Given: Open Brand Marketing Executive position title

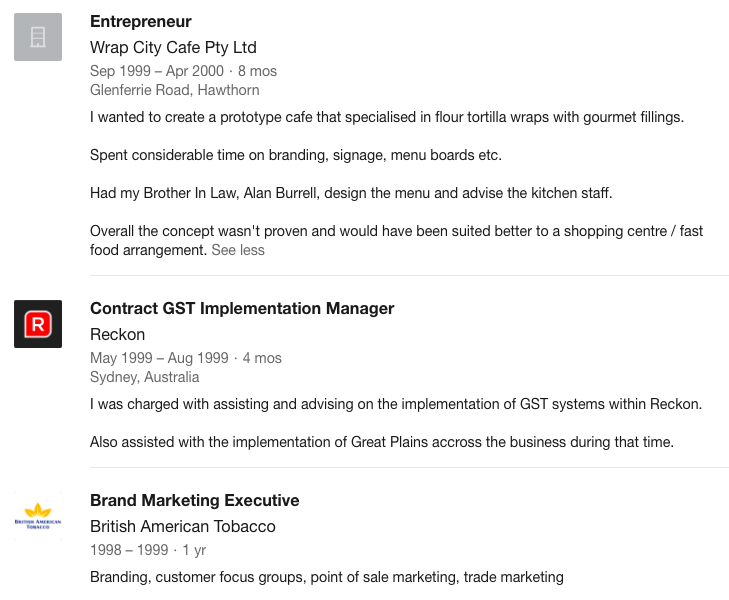Looking at the screenshot, I should 195,501.
